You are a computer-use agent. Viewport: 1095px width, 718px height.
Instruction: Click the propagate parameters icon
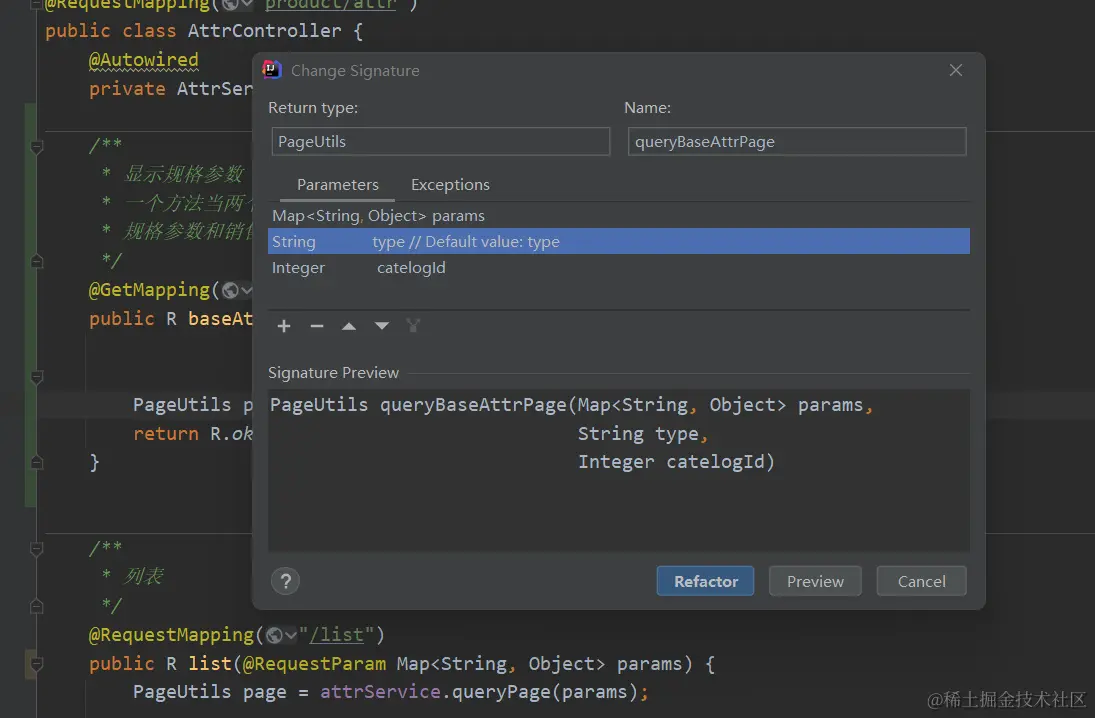413,326
